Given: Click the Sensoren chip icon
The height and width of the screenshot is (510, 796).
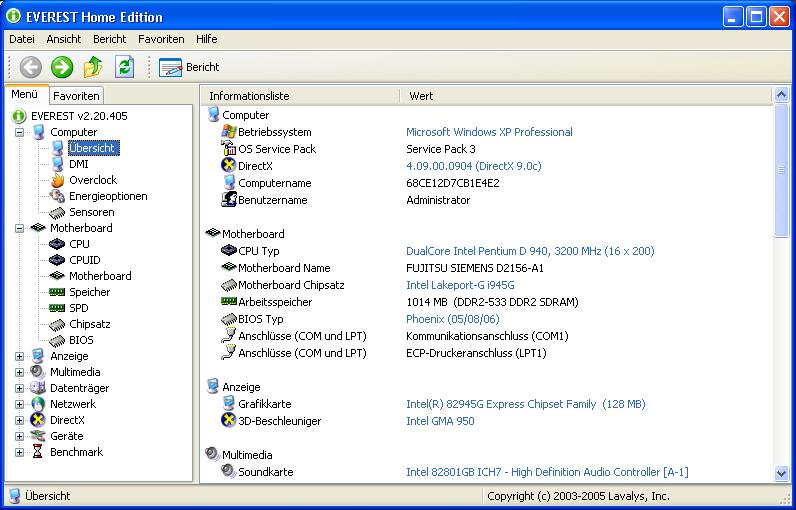Looking at the screenshot, I should (57, 212).
